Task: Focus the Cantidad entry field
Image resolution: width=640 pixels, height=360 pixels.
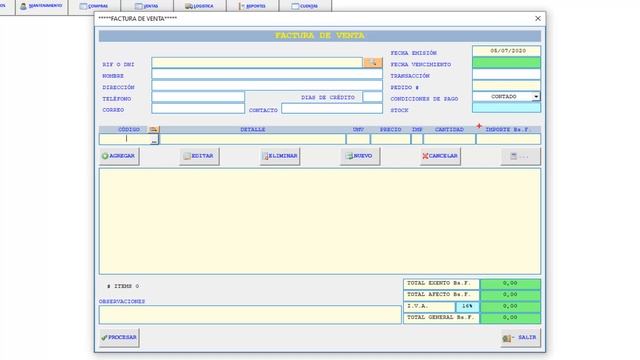Action: coord(449,139)
